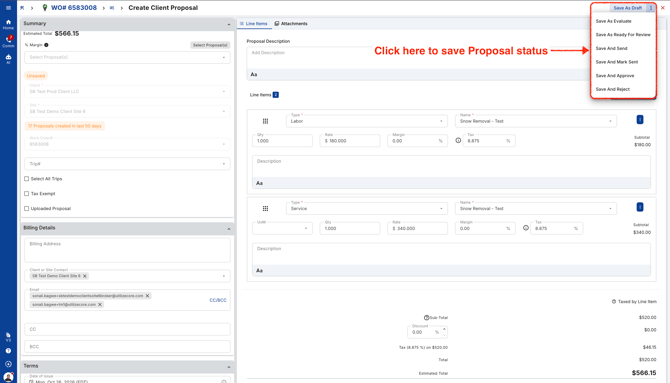This screenshot has width=670, height=383.
Task: Click the green location pin icon
Action: pos(45,8)
